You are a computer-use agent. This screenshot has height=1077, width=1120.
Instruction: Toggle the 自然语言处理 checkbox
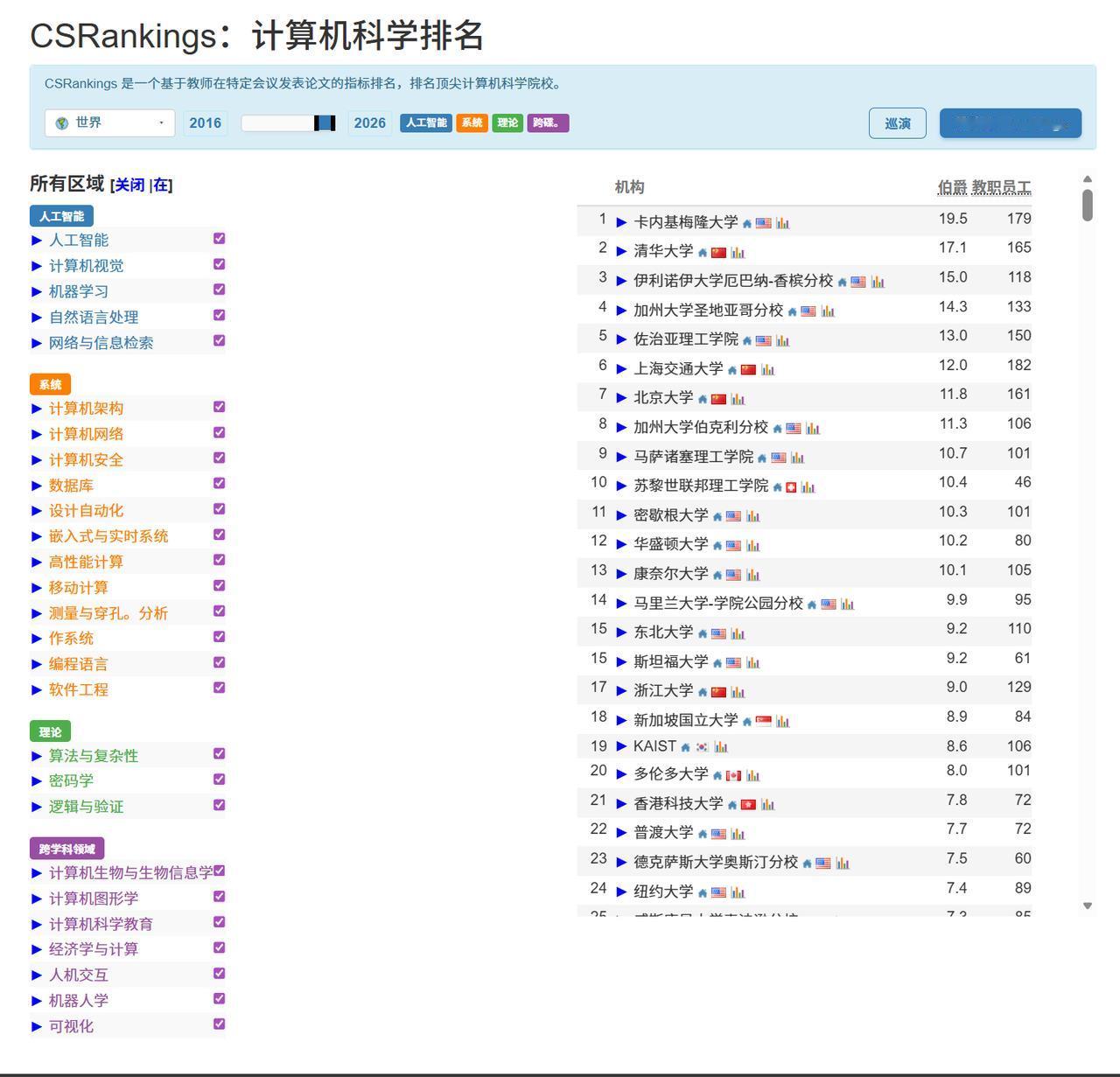pyautogui.click(x=220, y=315)
